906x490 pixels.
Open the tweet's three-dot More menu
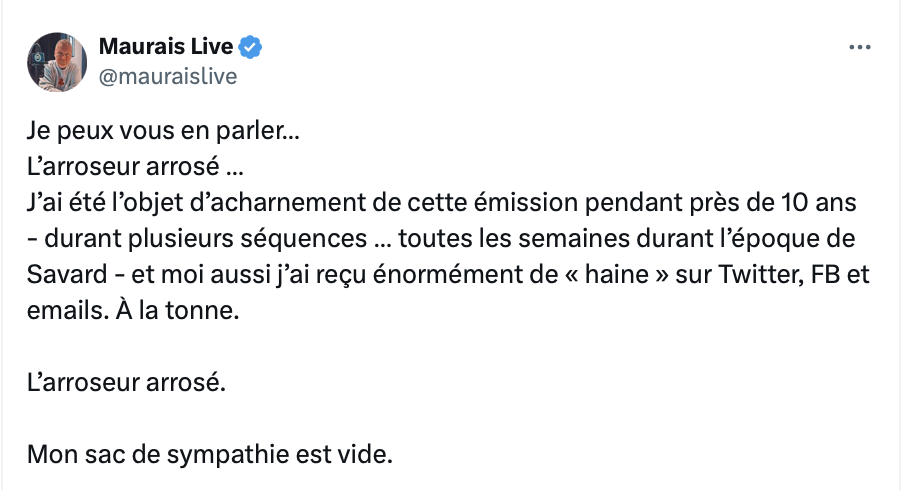pos(859,47)
